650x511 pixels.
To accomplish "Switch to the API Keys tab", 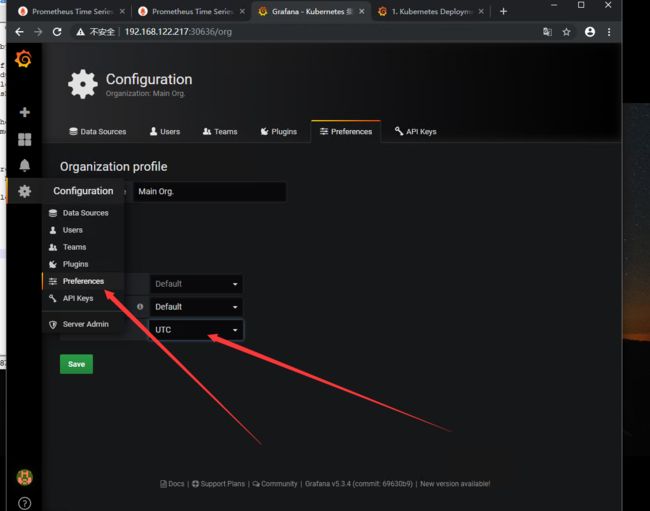I will coord(415,131).
